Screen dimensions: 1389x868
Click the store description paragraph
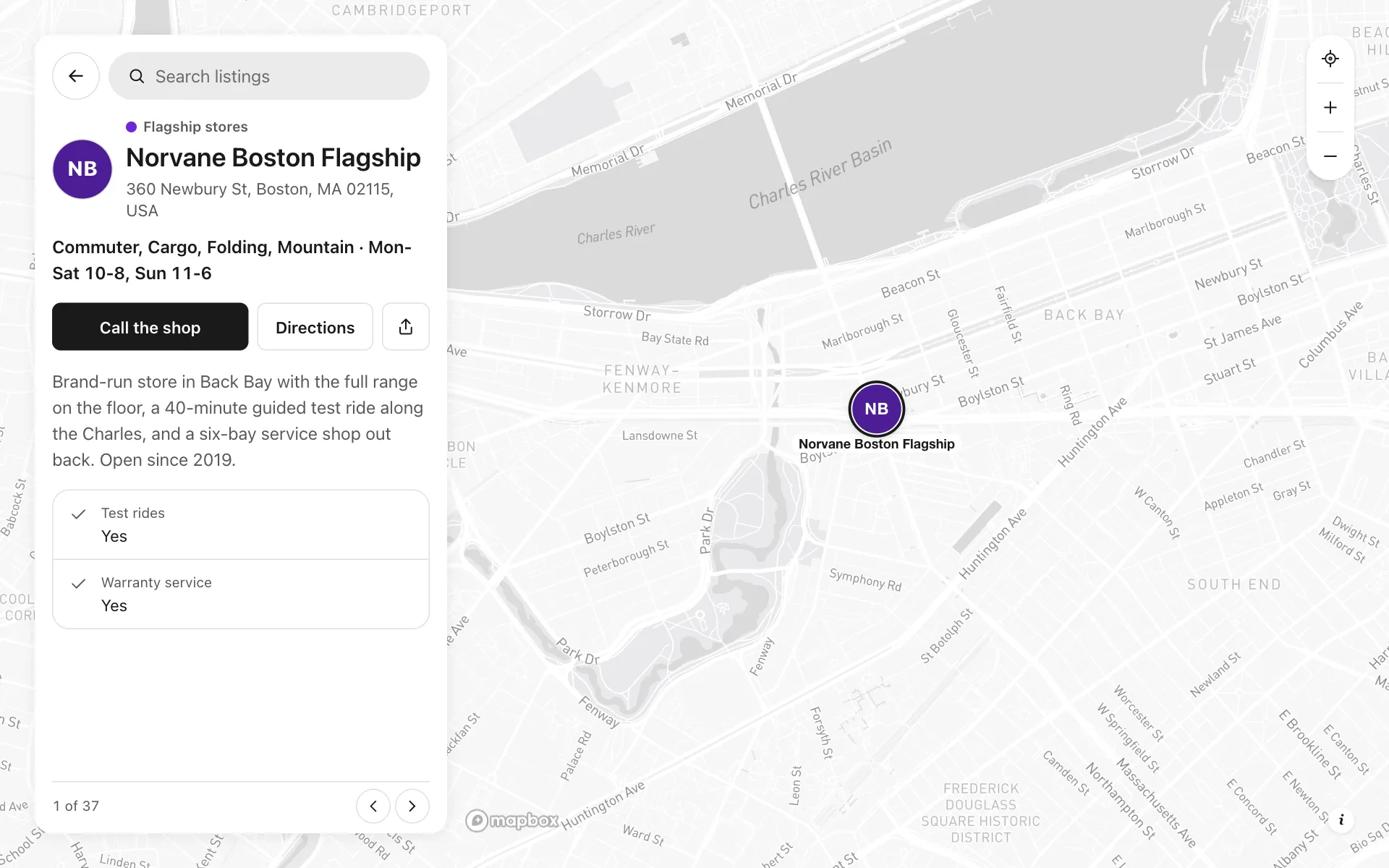click(238, 421)
